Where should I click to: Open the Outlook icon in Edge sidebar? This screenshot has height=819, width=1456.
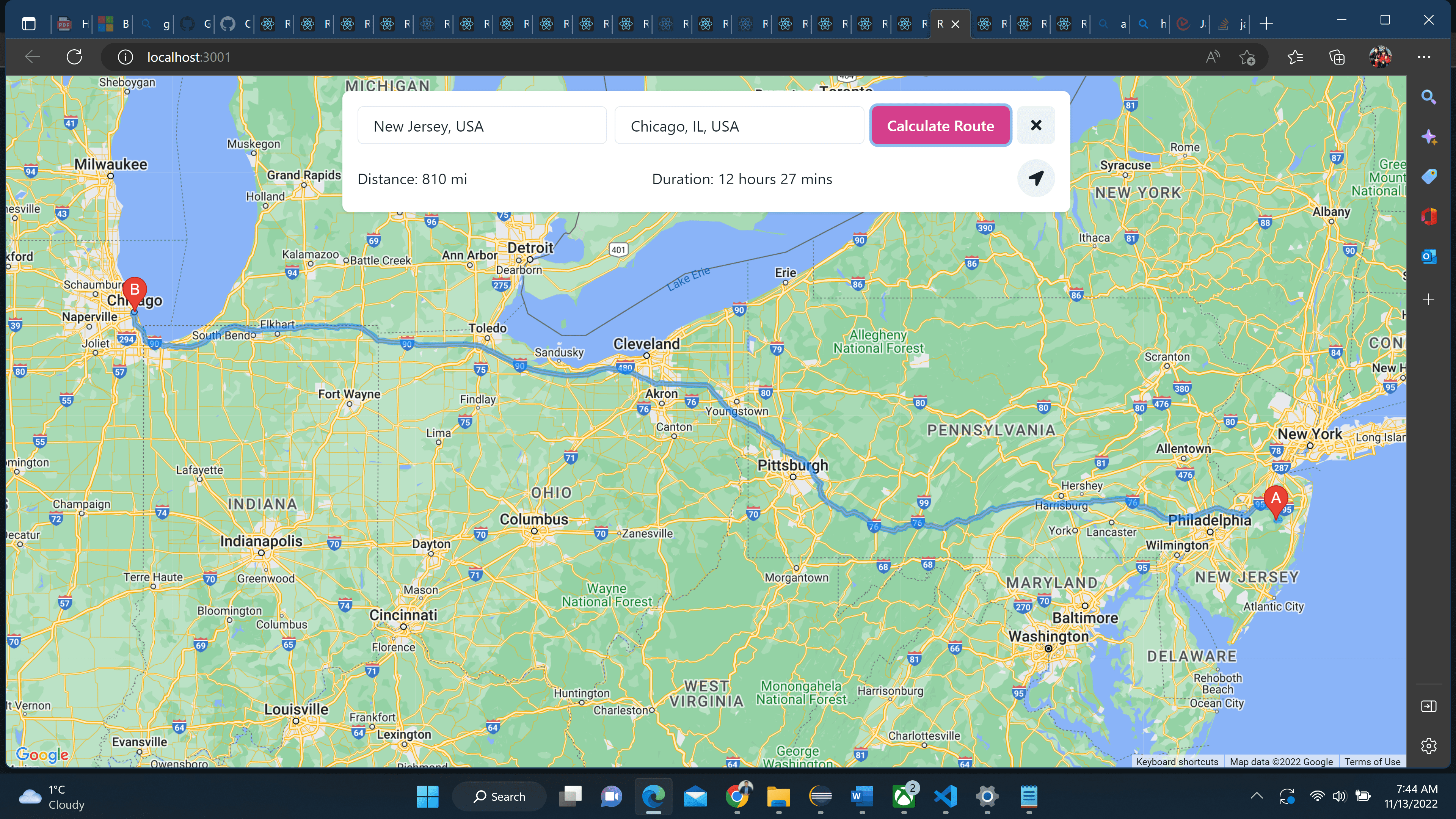click(x=1428, y=257)
